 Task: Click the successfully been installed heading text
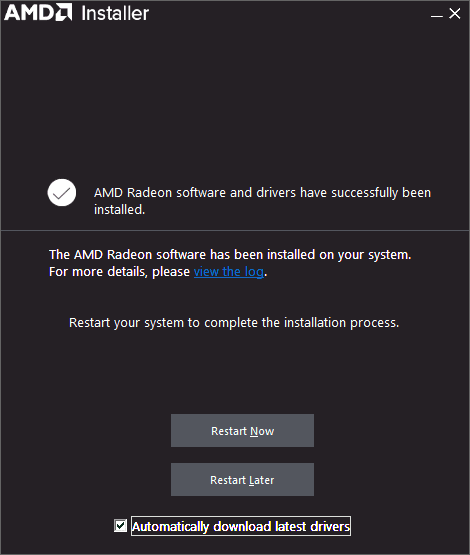coord(262,201)
